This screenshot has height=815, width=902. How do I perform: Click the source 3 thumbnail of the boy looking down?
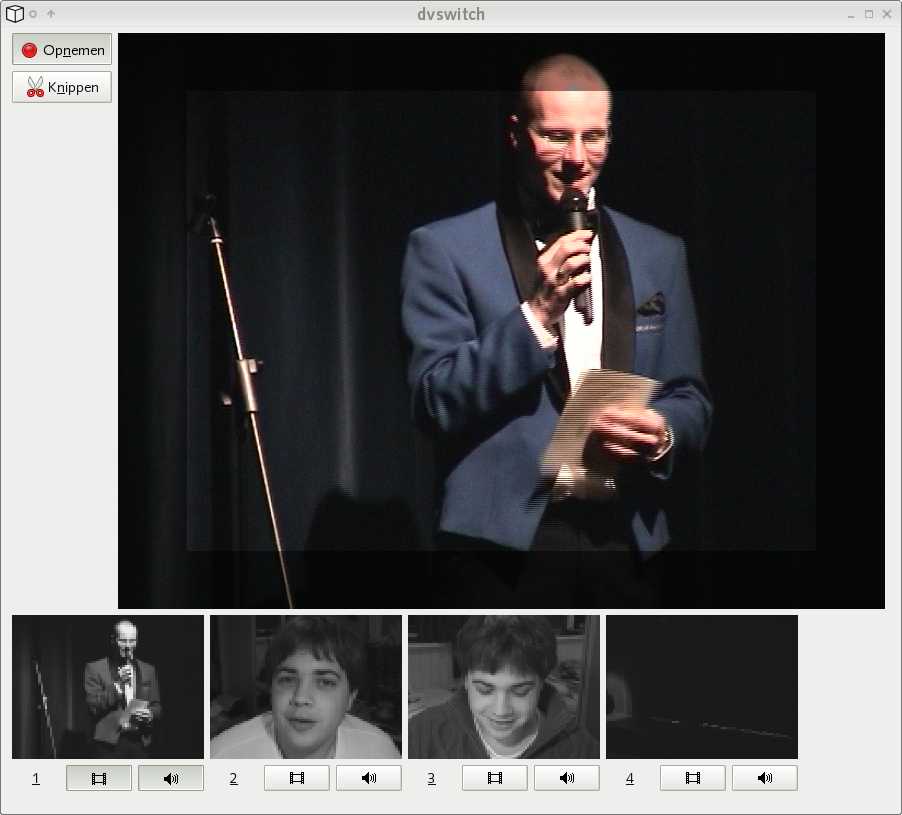click(504, 687)
